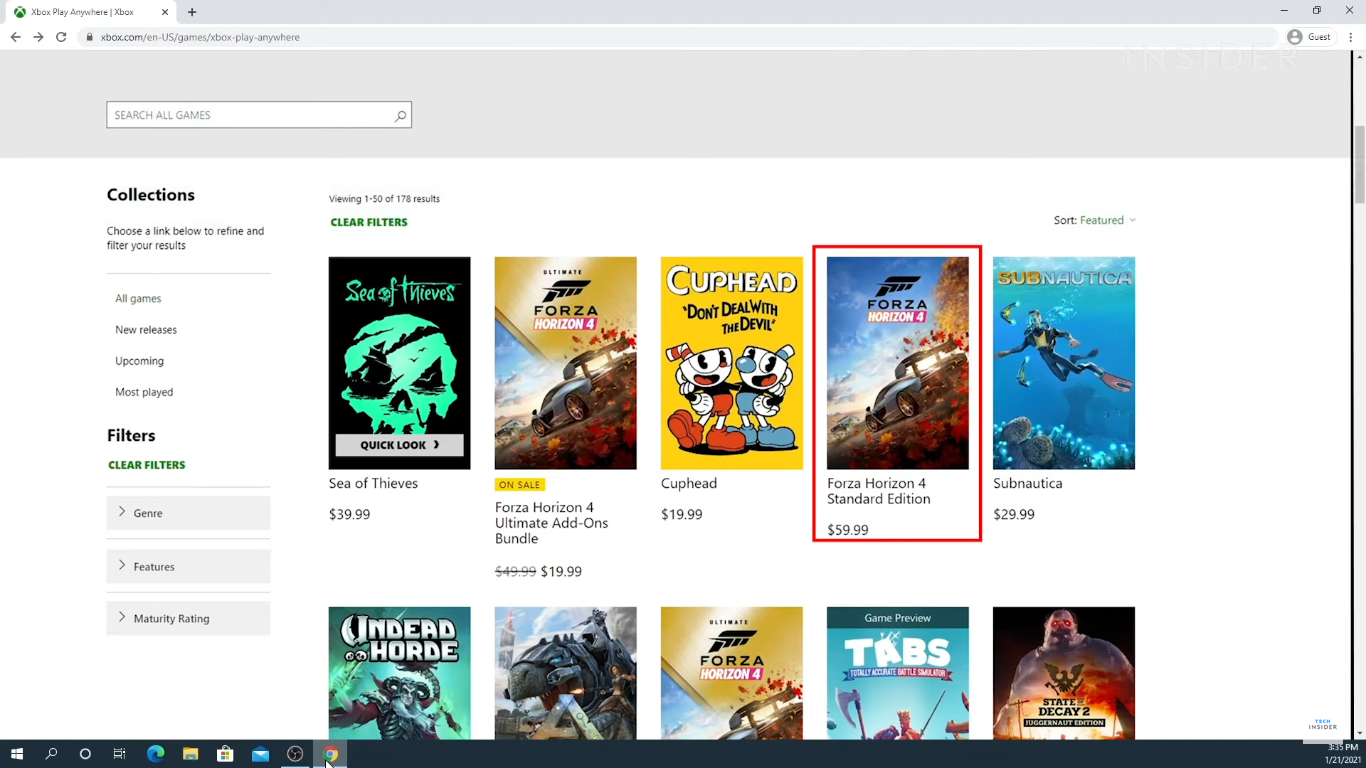Launch Cortana from the taskbar
1366x768 pixels.
click(x=85, y=754)
